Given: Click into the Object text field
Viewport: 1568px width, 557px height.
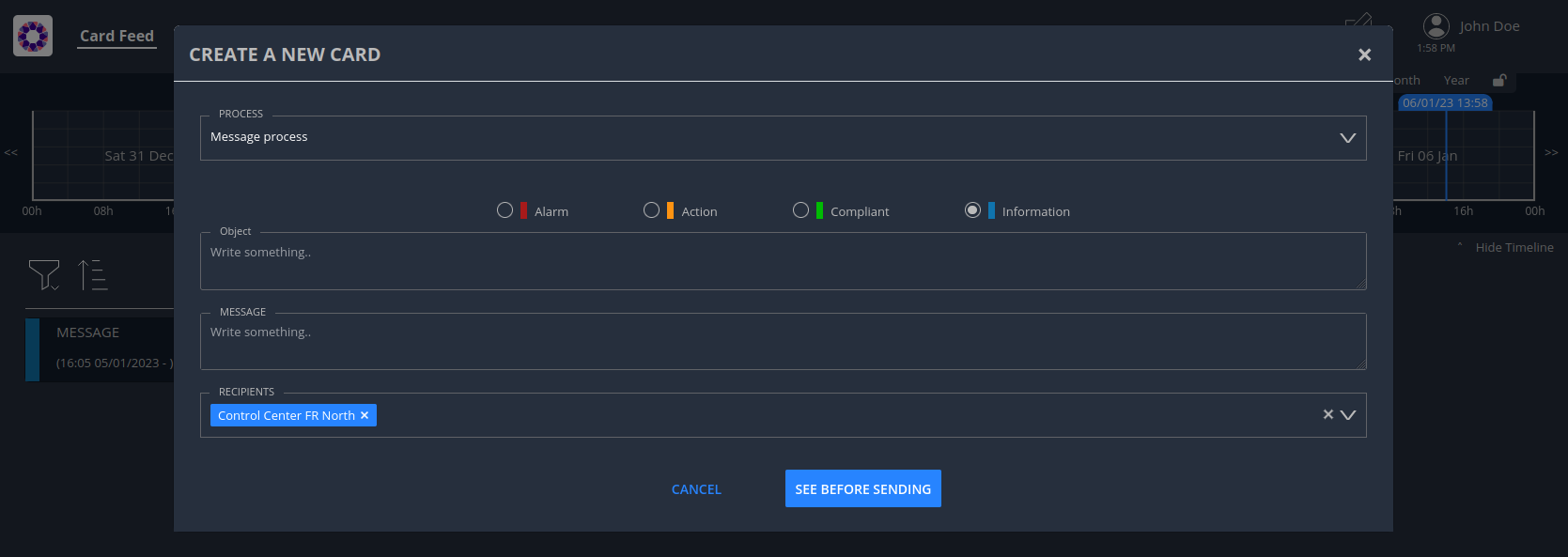Looking at the screenshot, I should point(783,261).
